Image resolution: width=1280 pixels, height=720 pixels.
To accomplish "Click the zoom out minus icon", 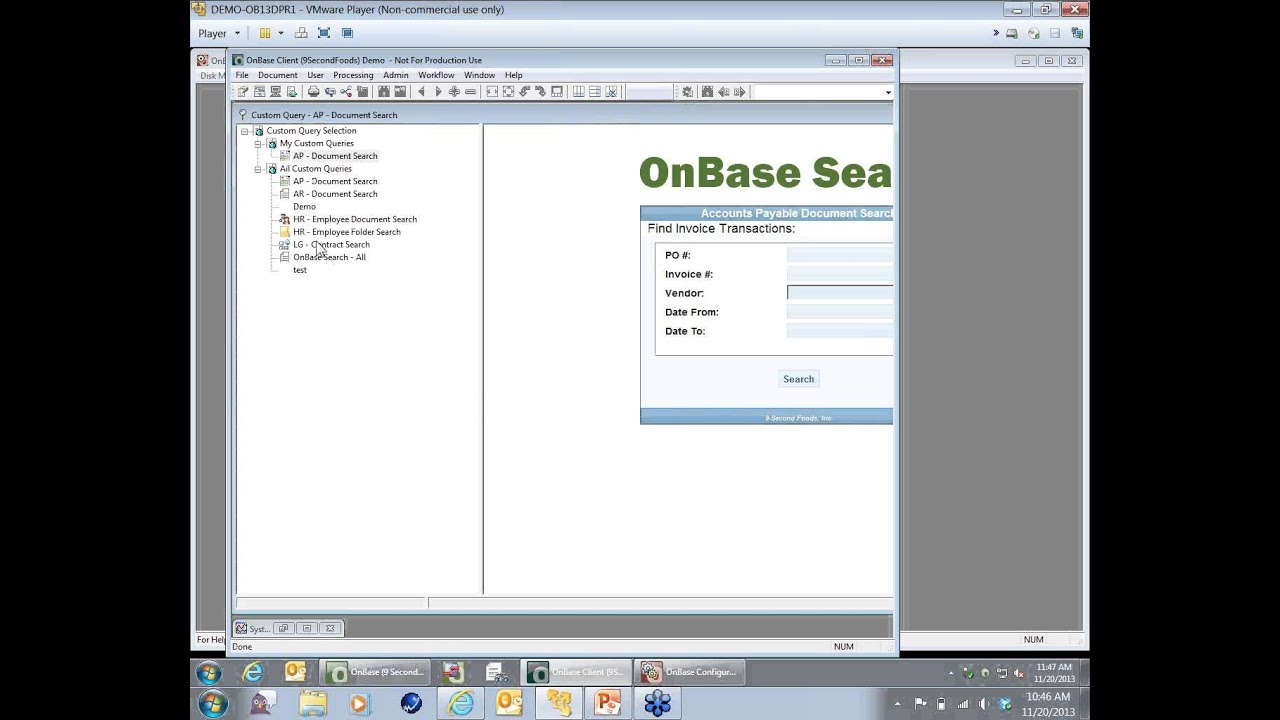I will (x=470, y=92).
